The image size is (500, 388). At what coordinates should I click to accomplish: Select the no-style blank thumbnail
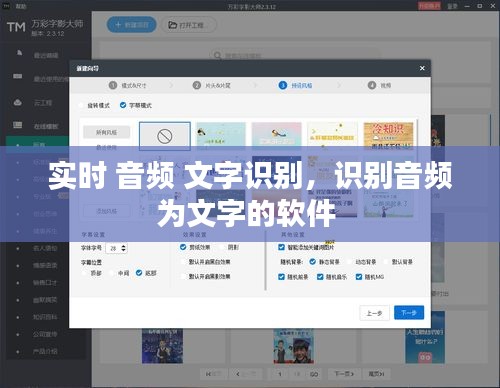(x=165, y=136)
